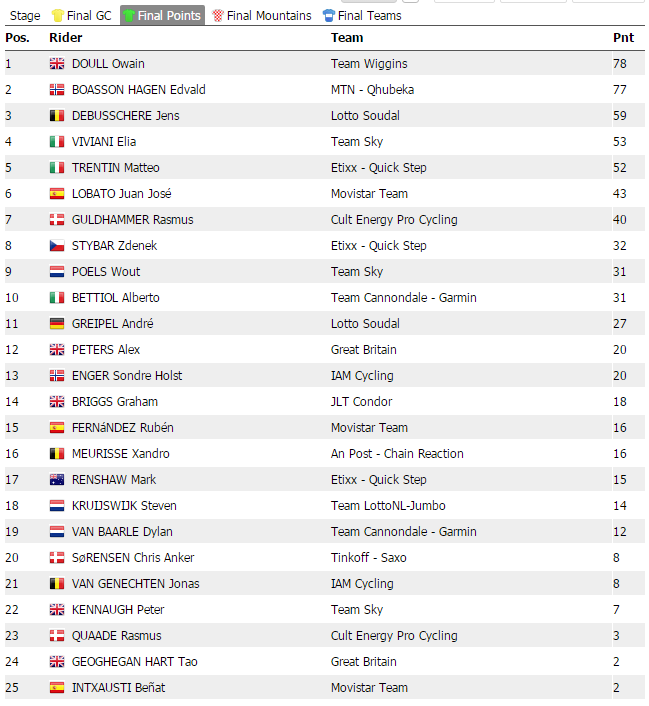649x706 pixels.
Task: Click the green points jersey icon
Action: click(x=129, y=16)
